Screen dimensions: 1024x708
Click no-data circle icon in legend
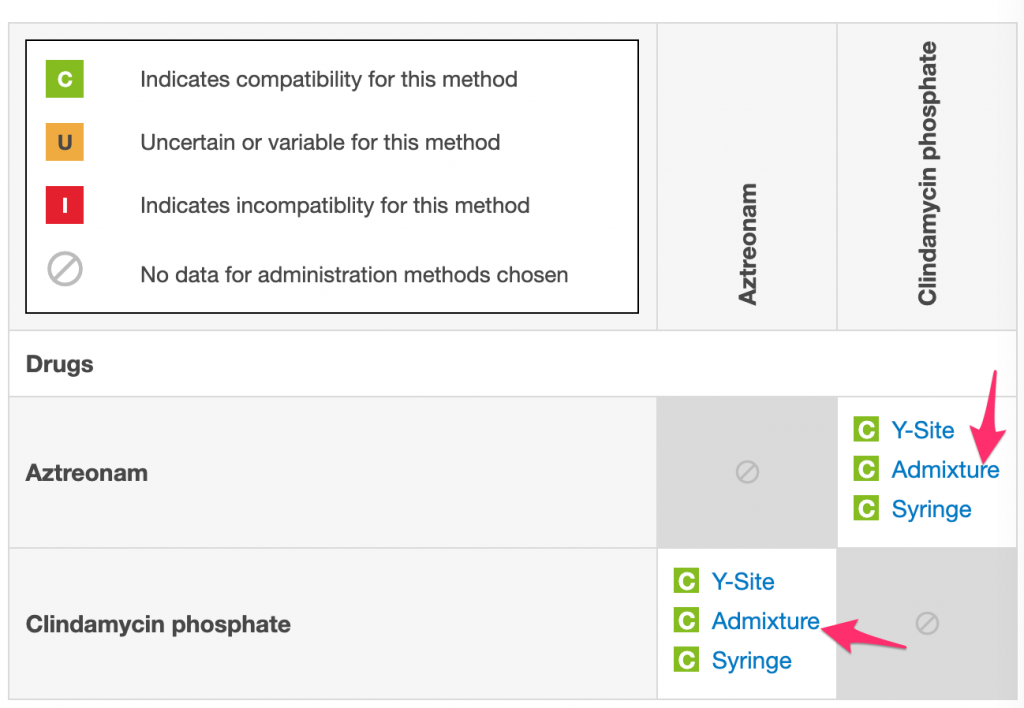[x=64, y=270]
